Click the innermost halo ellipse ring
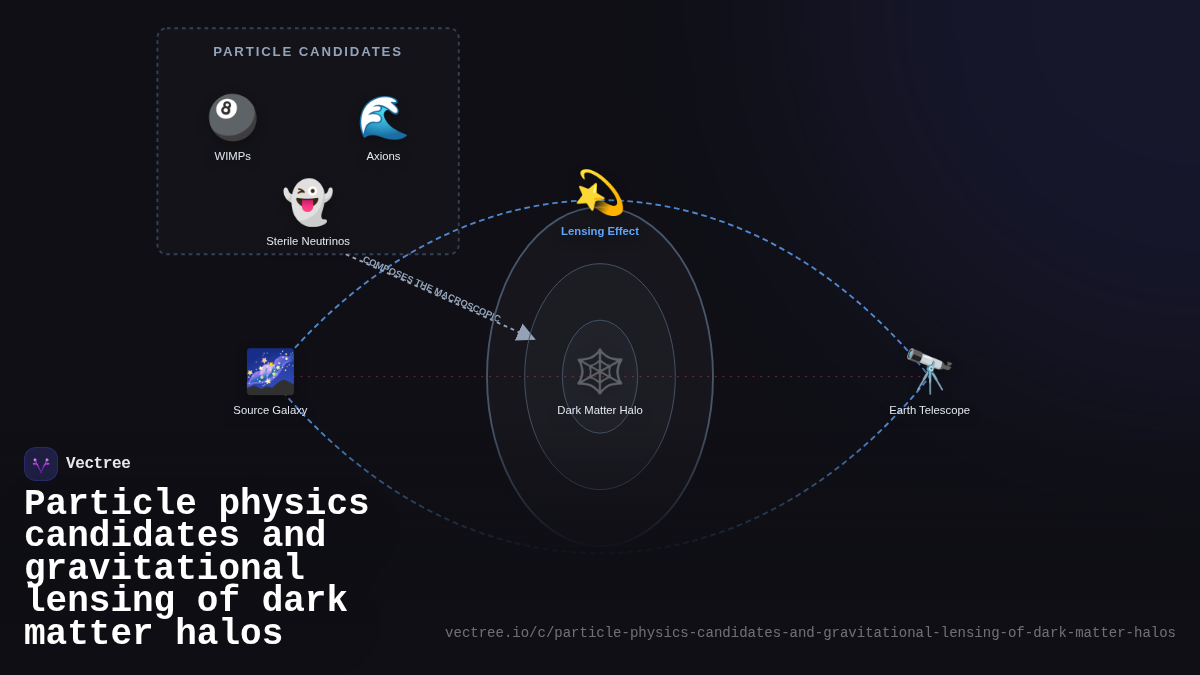The height and width of the screenshot is (675, 1200). click(599, 320)
